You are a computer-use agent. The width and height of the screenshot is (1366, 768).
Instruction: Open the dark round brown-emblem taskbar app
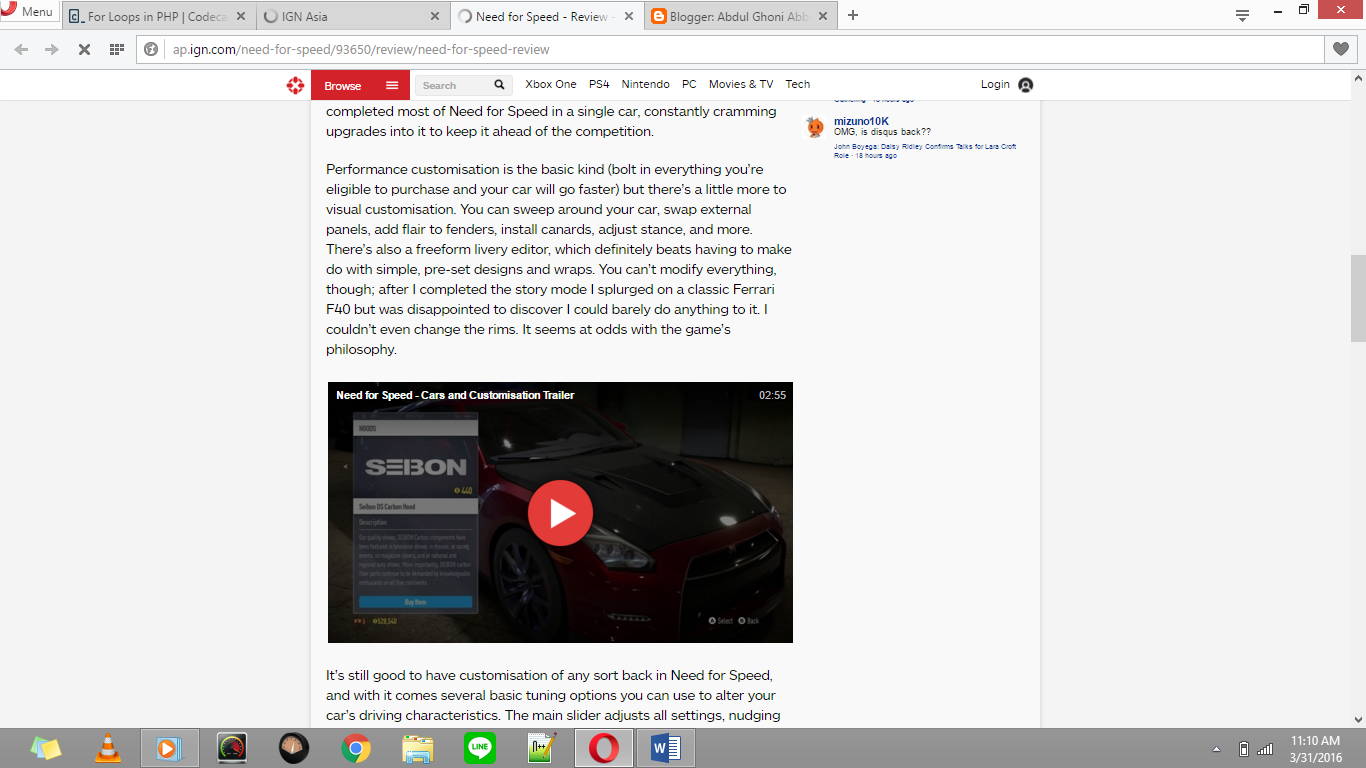pyautogui.click(x=293, y=748)
